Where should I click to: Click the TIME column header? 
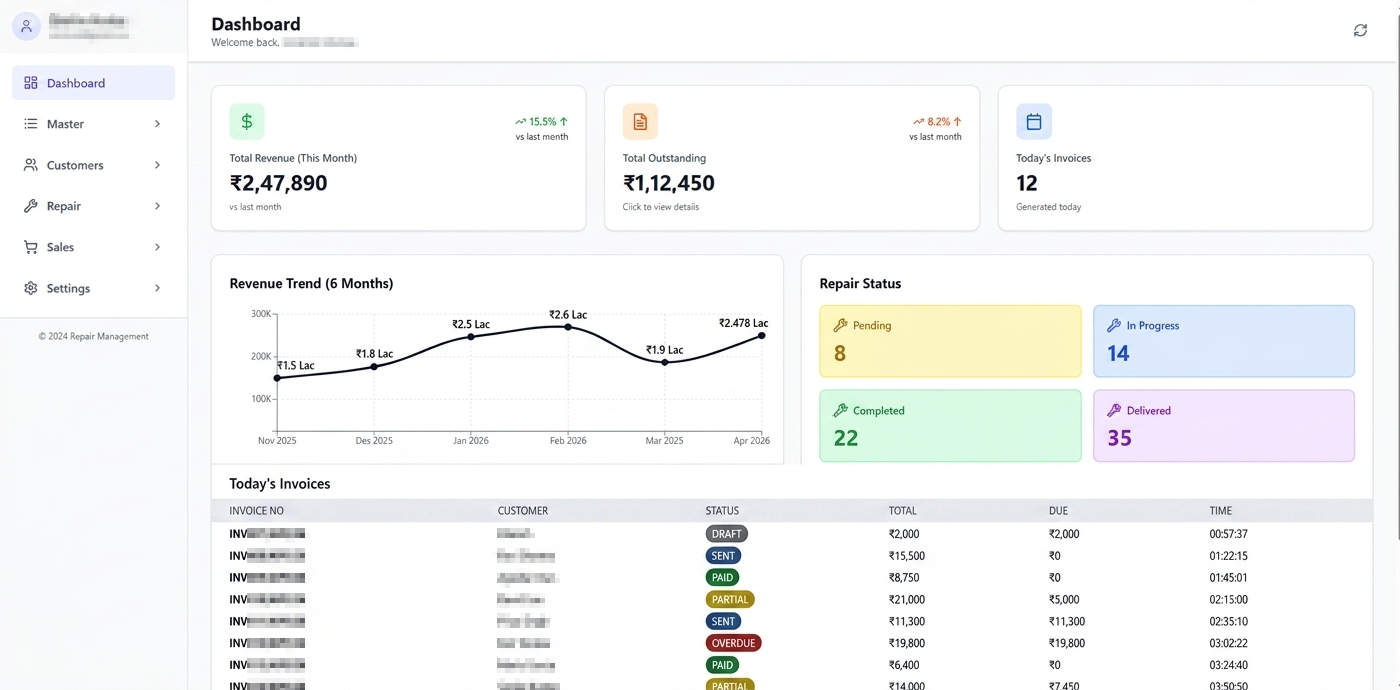click(x=1220, y=511)
